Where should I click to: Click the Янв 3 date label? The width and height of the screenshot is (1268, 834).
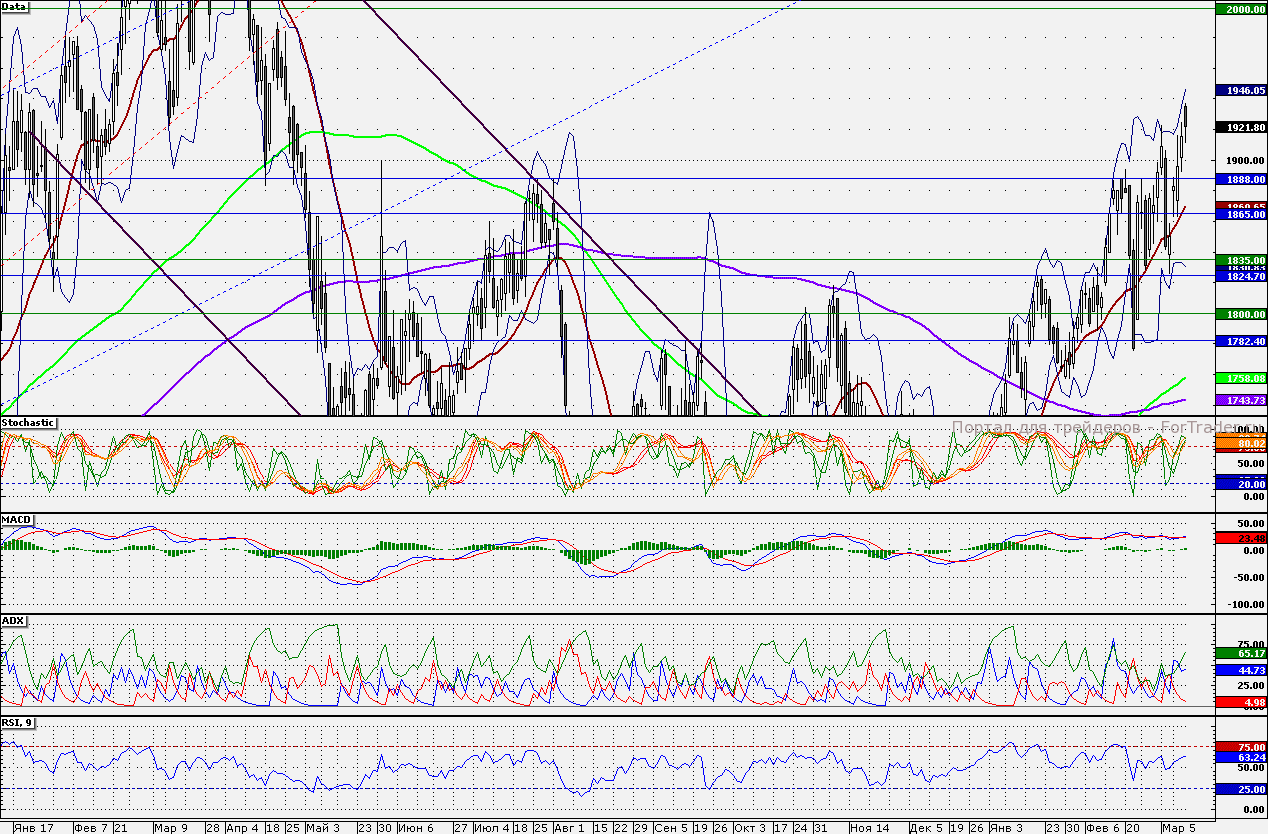pos(1007,828)
